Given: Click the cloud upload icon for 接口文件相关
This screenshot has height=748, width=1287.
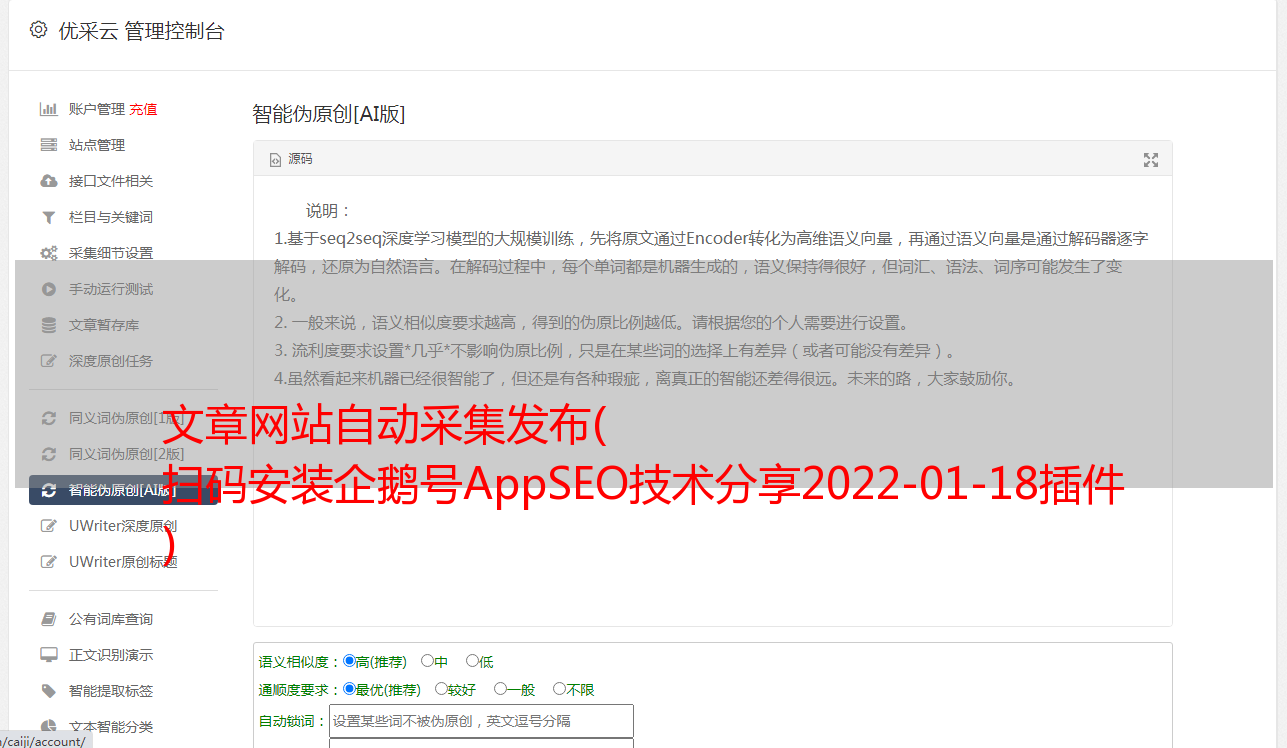Looking at the screenshot, I should pyautogui.click(x=48, y=181).
